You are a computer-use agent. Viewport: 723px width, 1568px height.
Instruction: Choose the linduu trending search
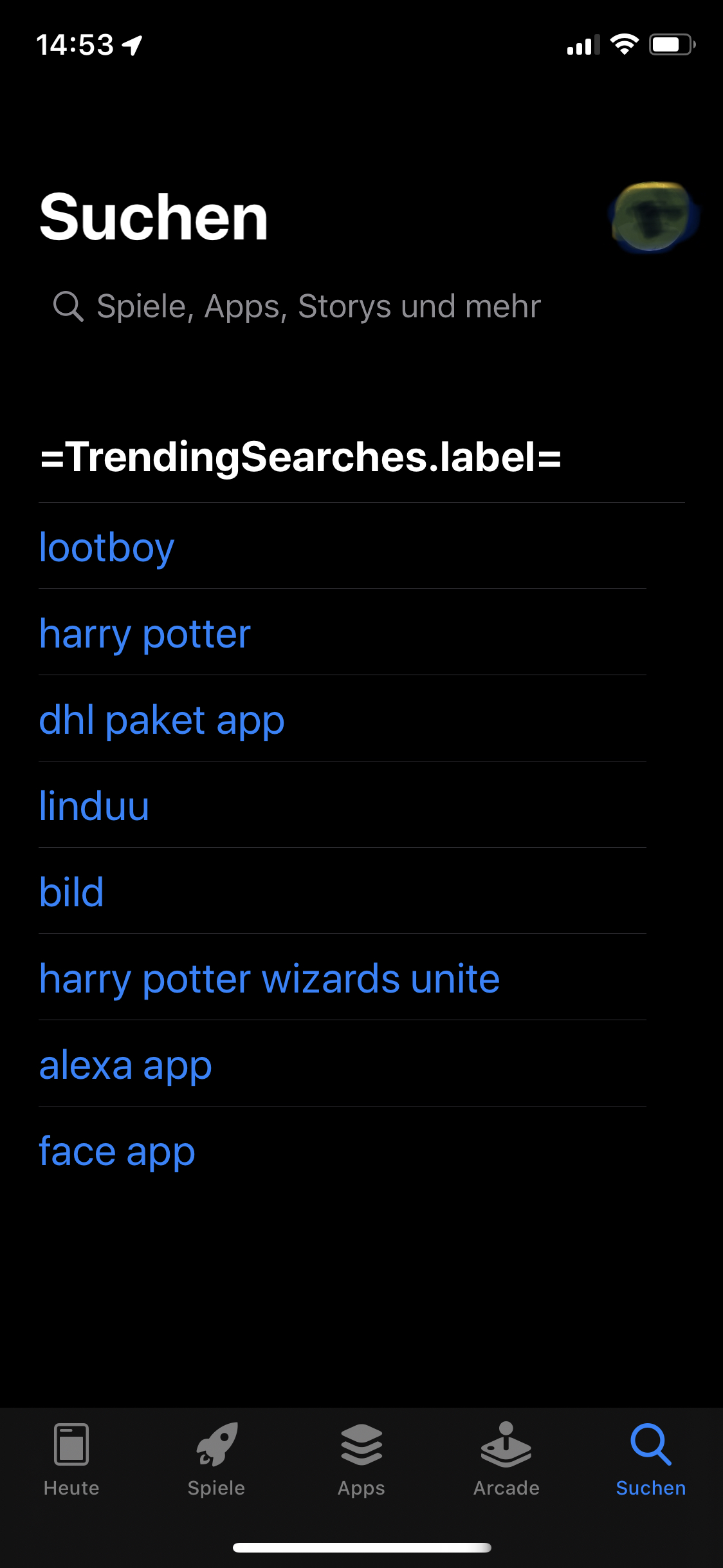[94, 806]
